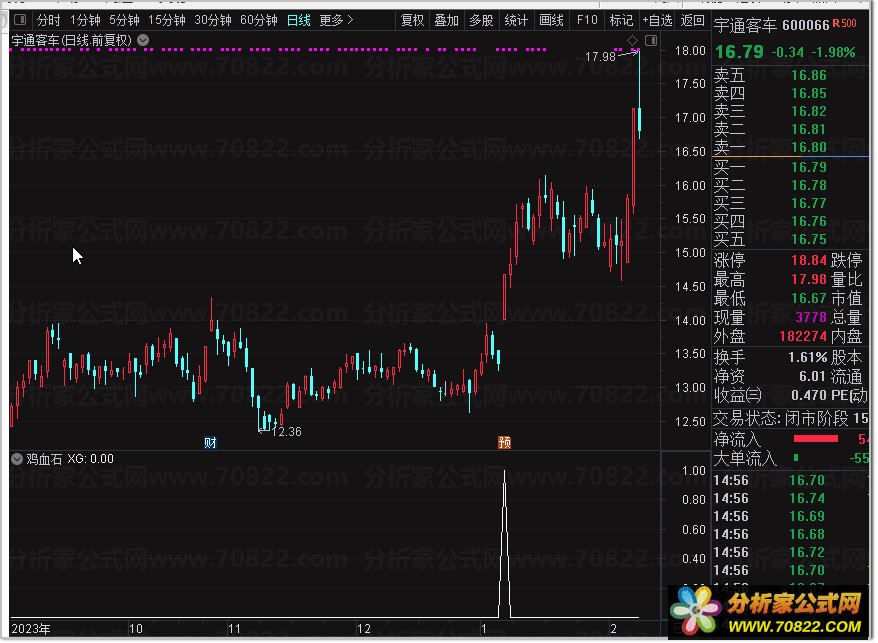
Task: Click the 宇通客车 stock name header
Action: (x=745, y=25)
